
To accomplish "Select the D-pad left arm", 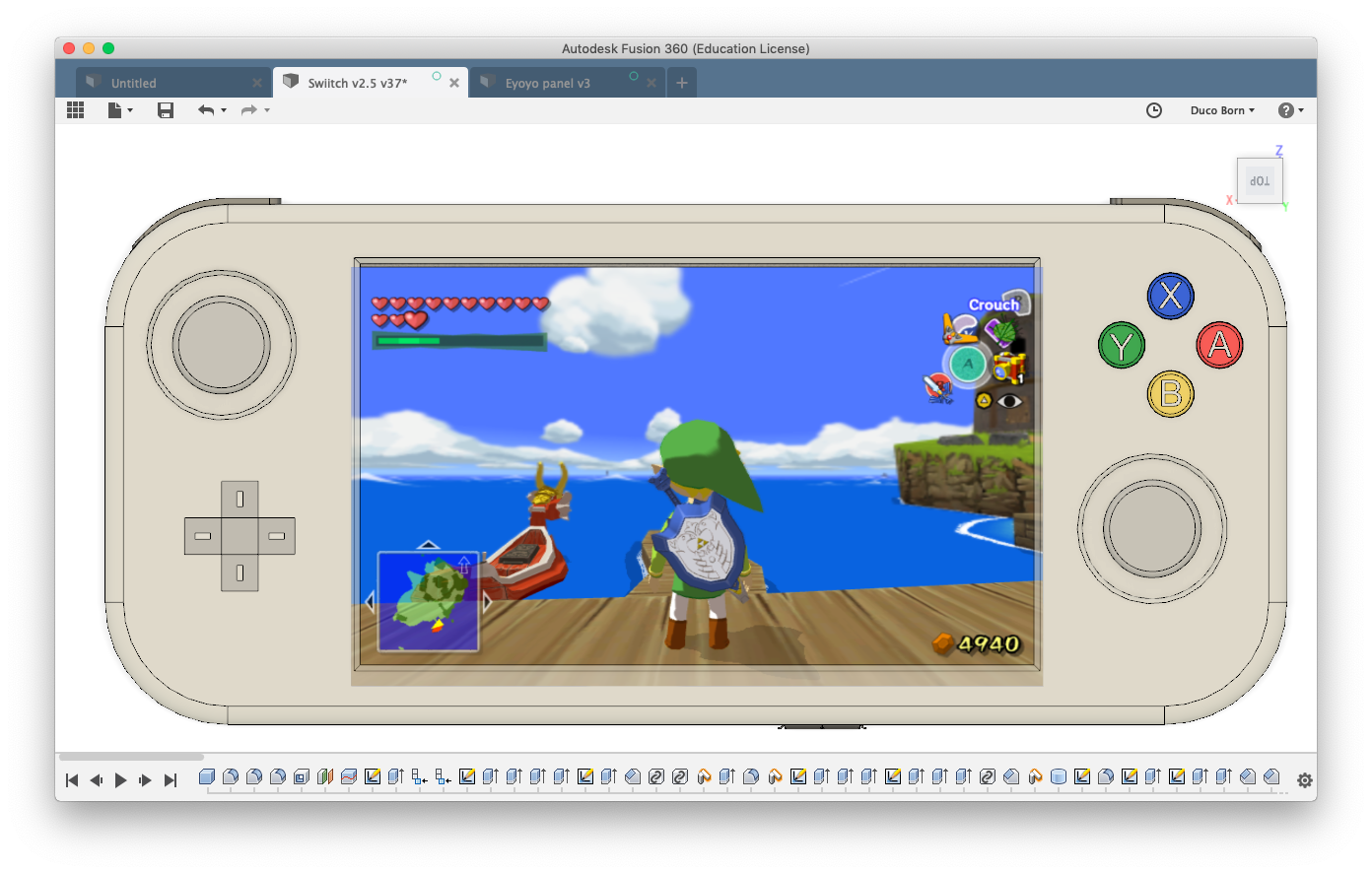I will click(203, 536).
